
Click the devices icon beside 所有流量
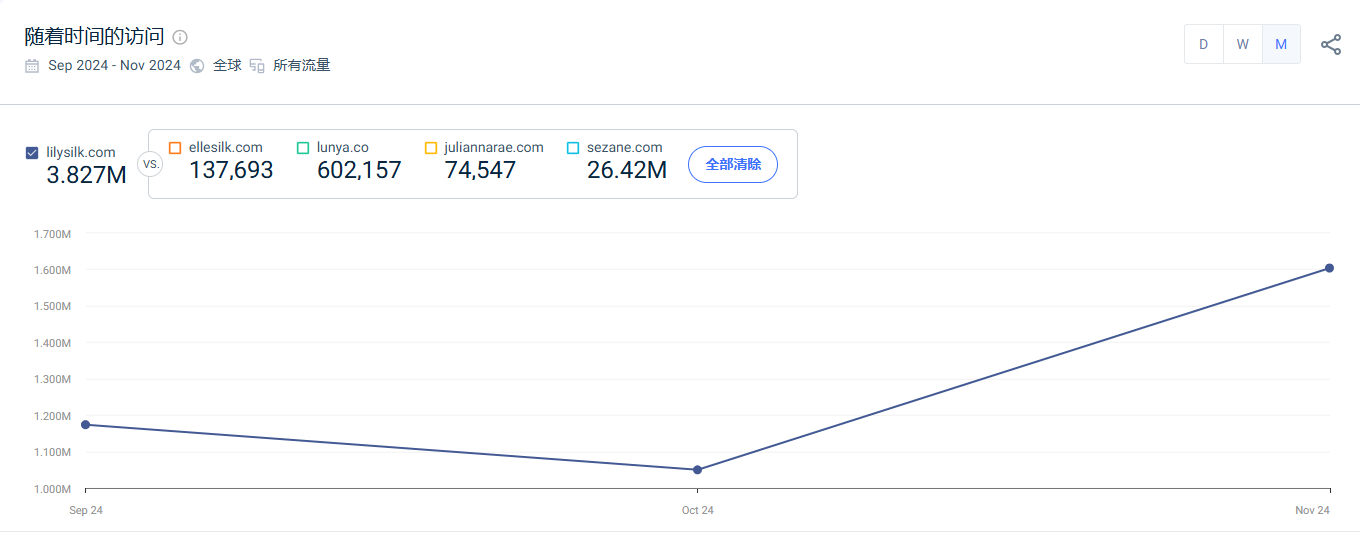coord(257,66)
